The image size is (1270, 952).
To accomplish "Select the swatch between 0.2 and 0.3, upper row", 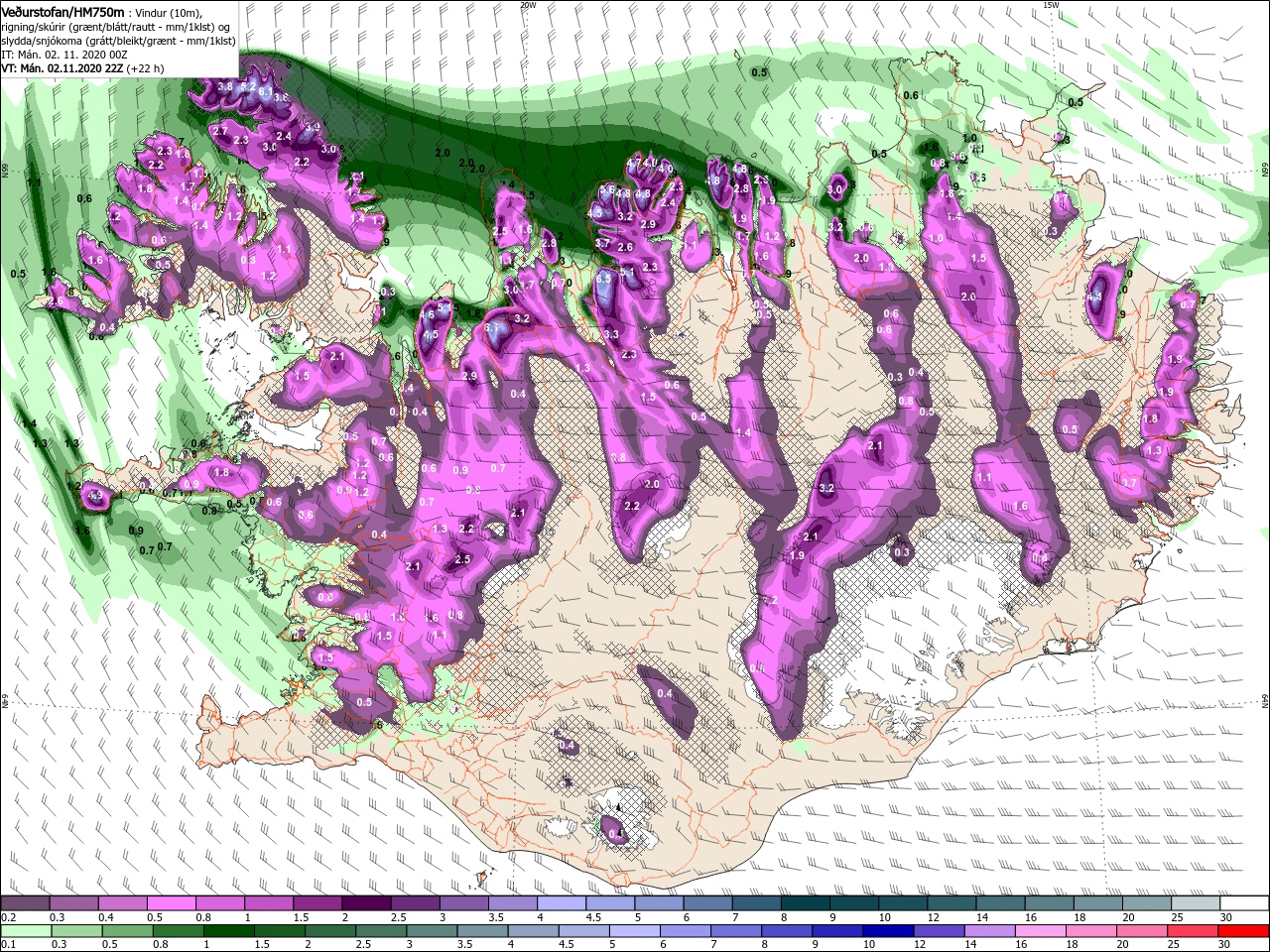I will click(25, 902).
